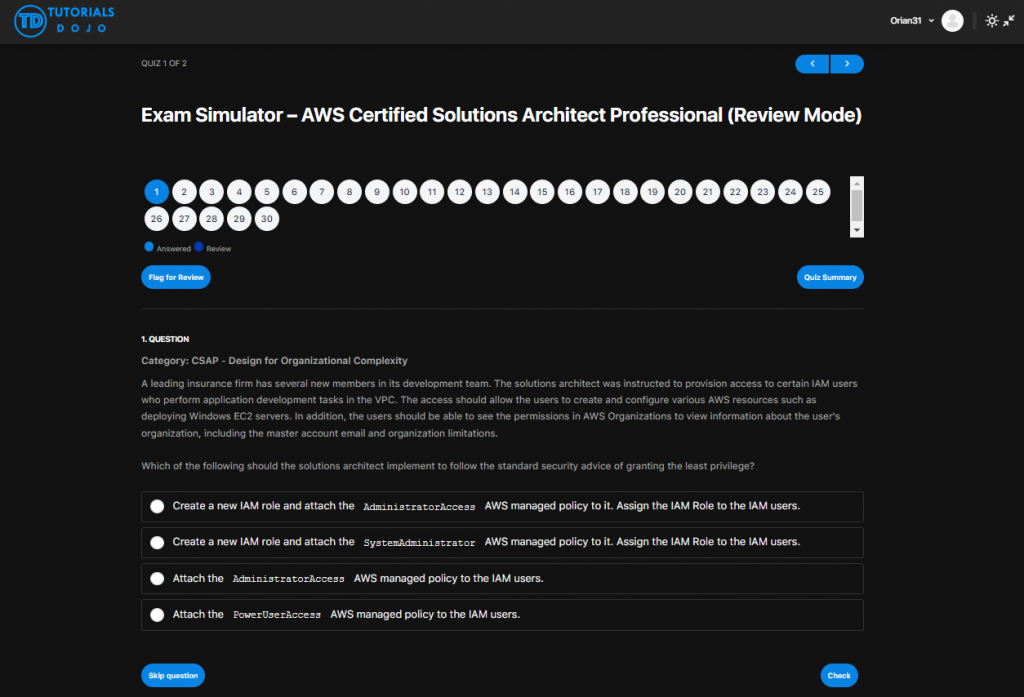This screenshot has height=697, width=1024.
Task: Select the AdministratorAccess IAM role answer option
Action: pyautogui.click(x=157, y=506)
